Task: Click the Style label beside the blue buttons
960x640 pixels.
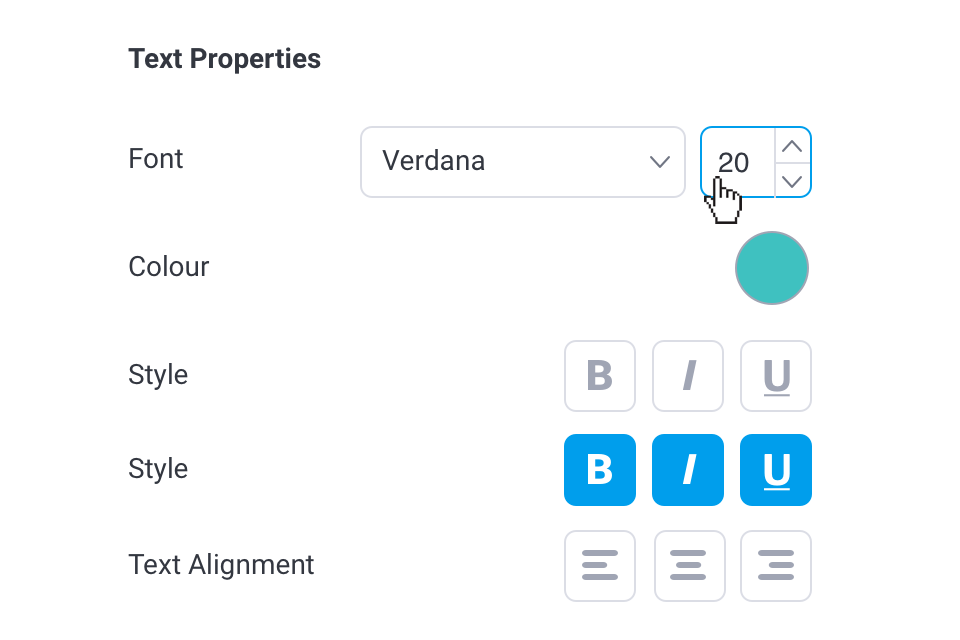Action: (x=158, y=469)
